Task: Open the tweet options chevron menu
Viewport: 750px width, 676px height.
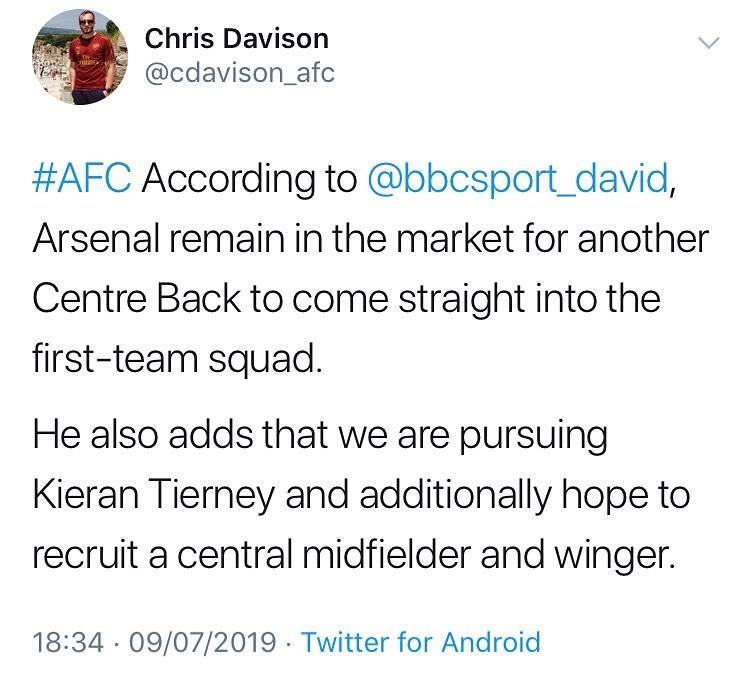Action: point(708,44)
